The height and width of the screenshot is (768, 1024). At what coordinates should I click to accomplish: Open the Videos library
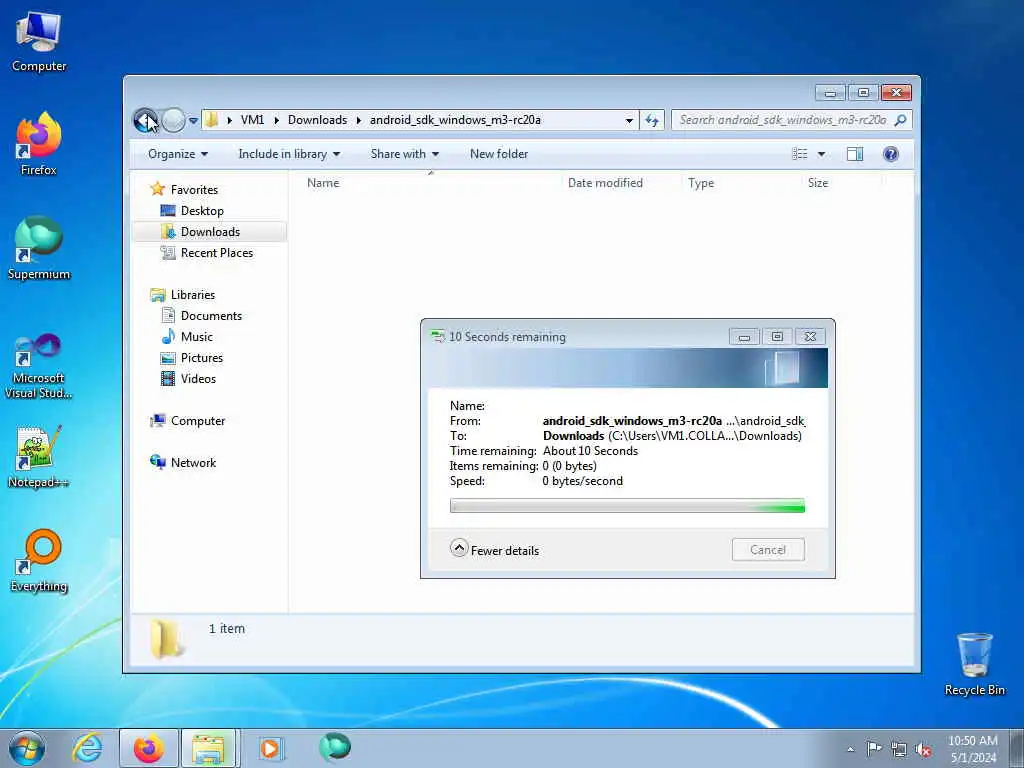coord(198,379)
